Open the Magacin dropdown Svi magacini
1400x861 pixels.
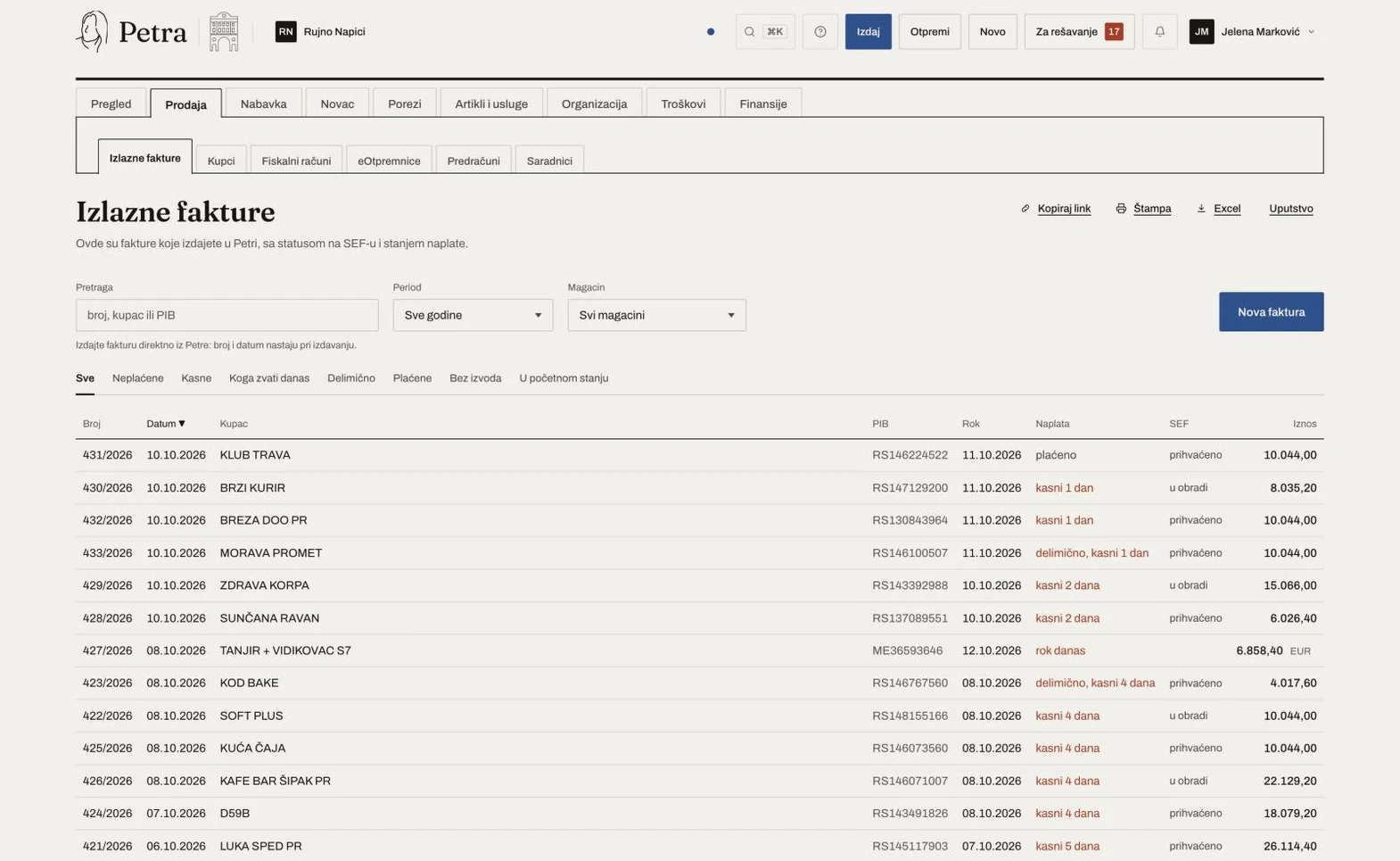coord(656,315)
